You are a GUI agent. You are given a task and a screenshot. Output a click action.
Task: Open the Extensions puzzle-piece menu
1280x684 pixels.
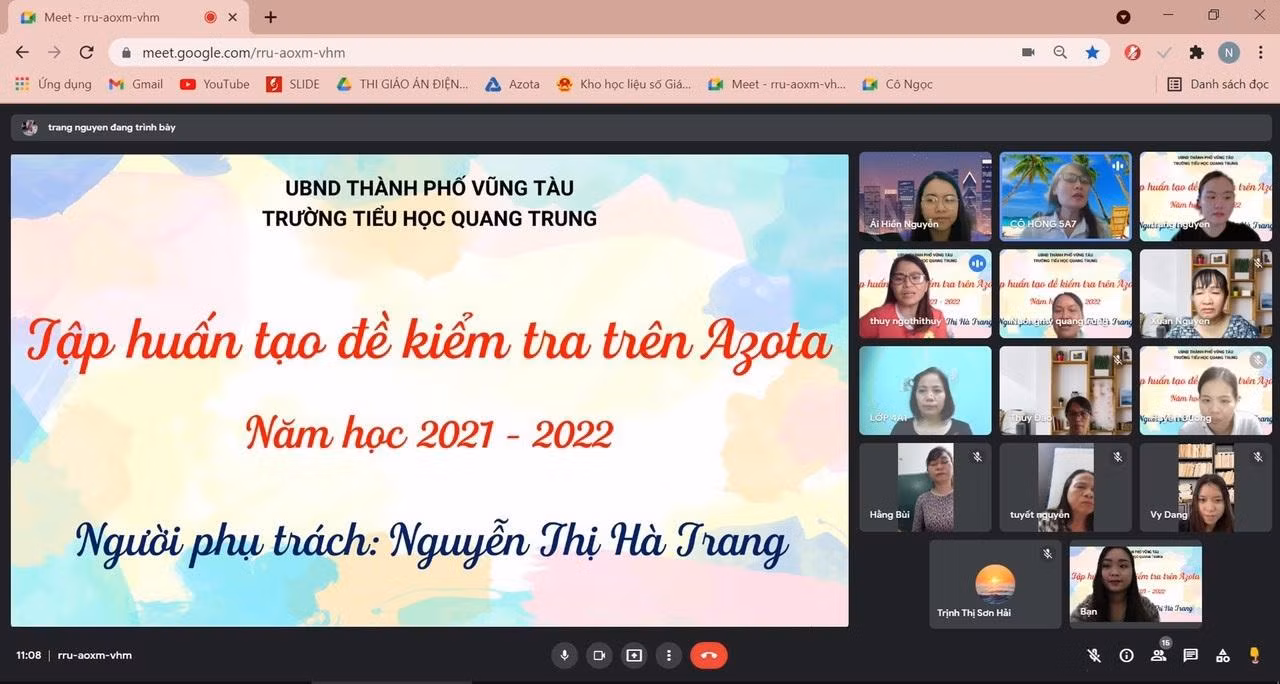coord(1196,52)
